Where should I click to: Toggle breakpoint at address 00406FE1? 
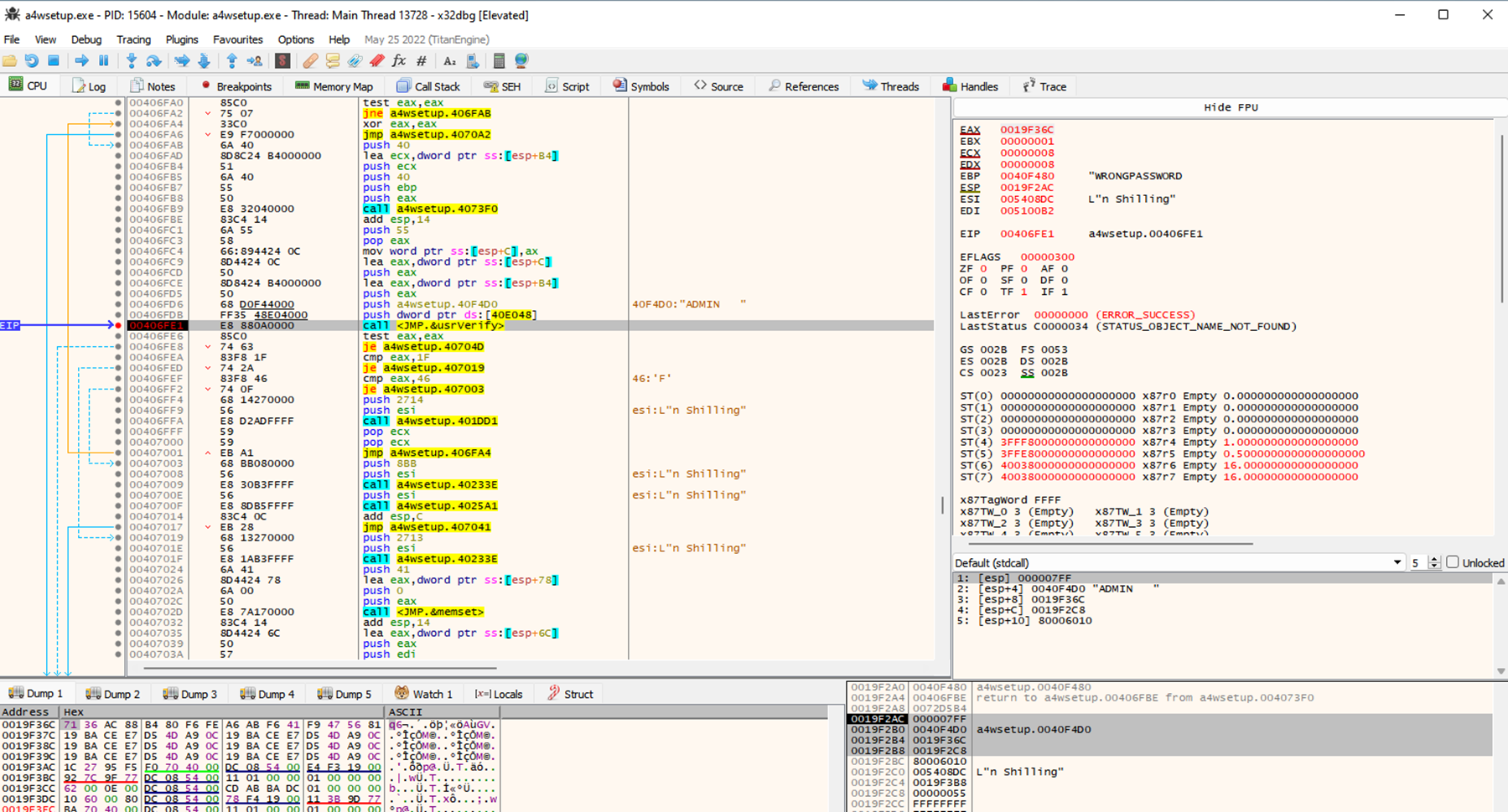pos(118,325)
